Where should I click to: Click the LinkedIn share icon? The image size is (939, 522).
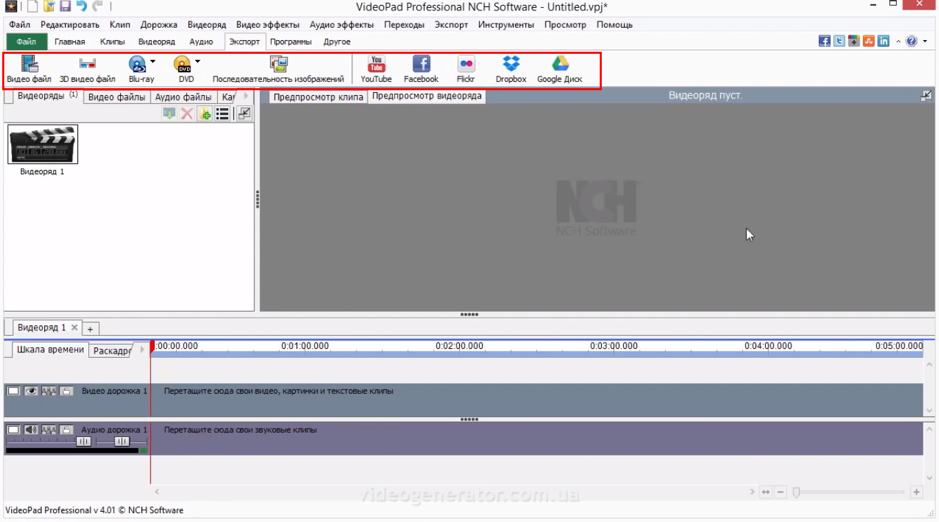883,41
